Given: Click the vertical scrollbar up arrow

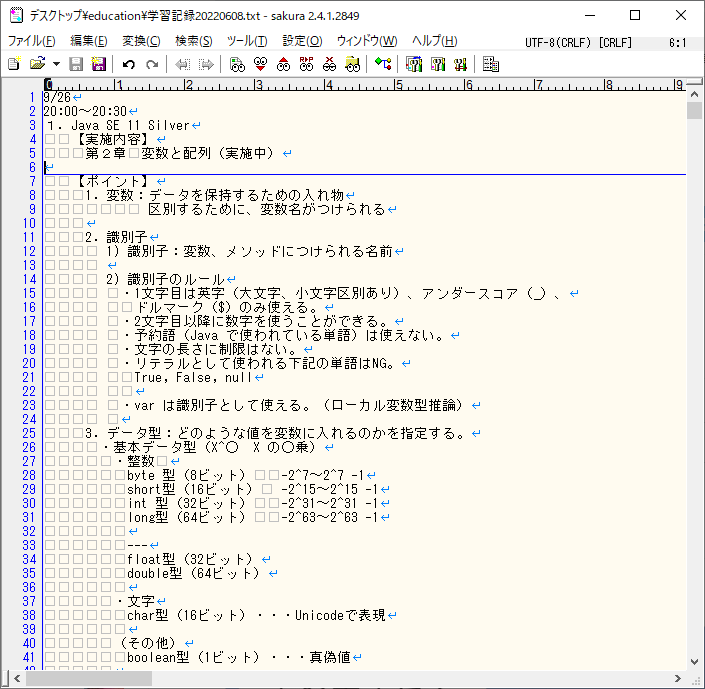Looking at the screenshot, I should 694,94.
